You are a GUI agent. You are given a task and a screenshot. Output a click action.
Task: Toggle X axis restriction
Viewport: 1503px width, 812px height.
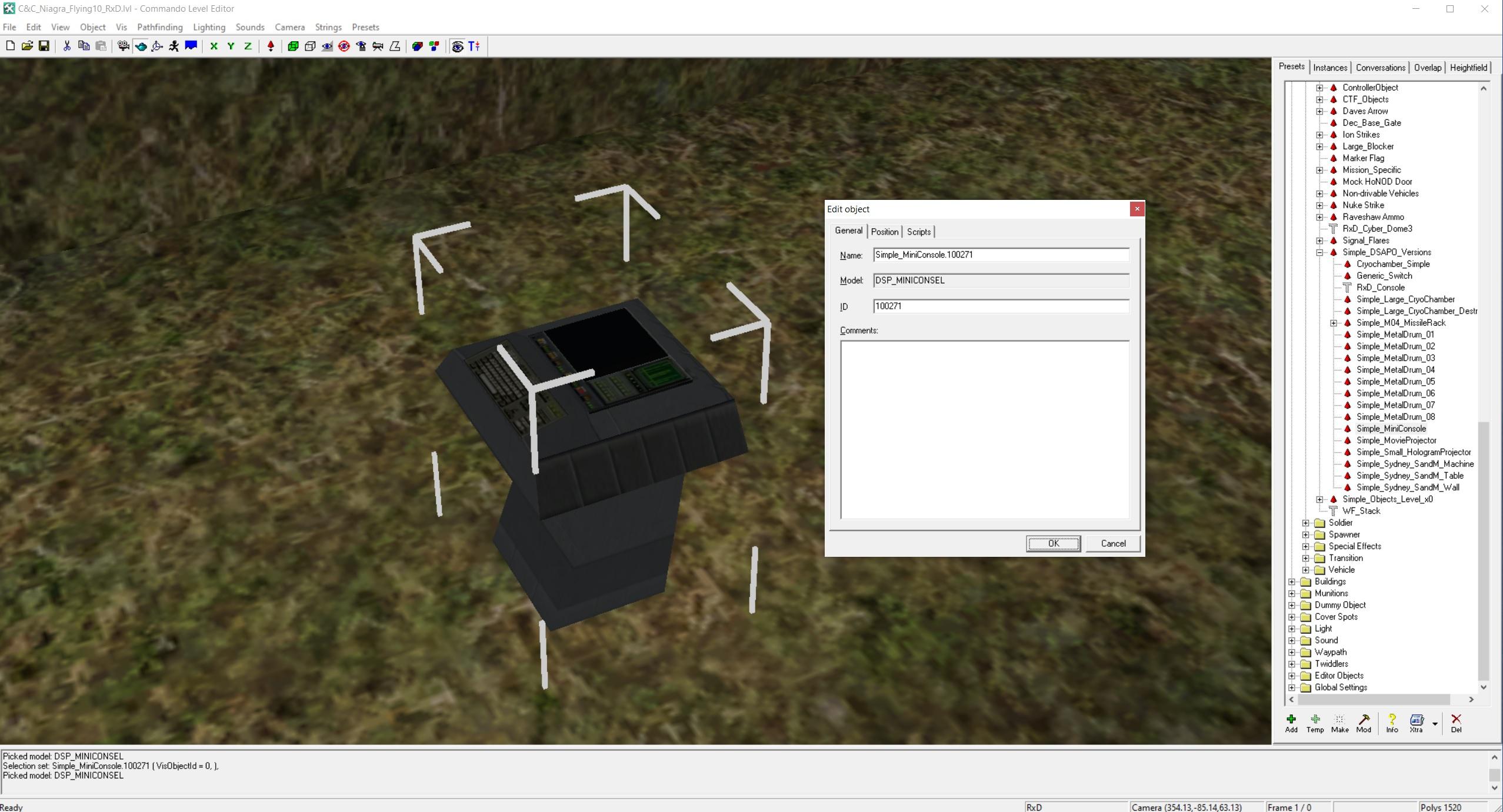(x=214, y=46)
